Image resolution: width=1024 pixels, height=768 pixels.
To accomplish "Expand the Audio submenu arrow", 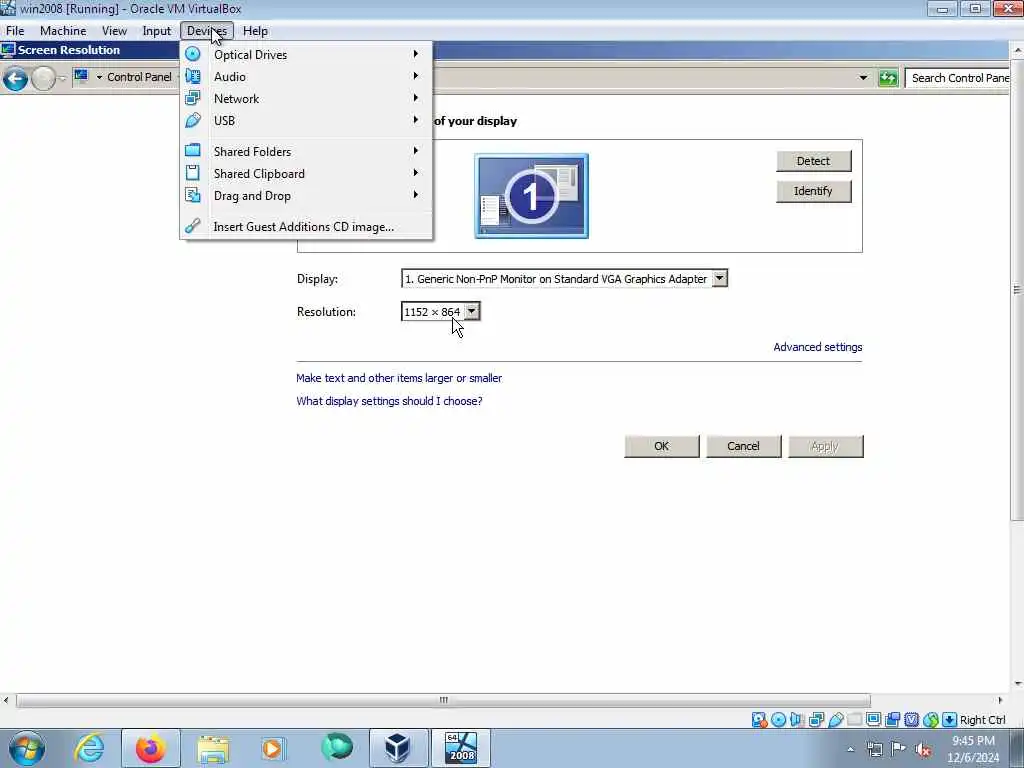I will tap(415, 76).
